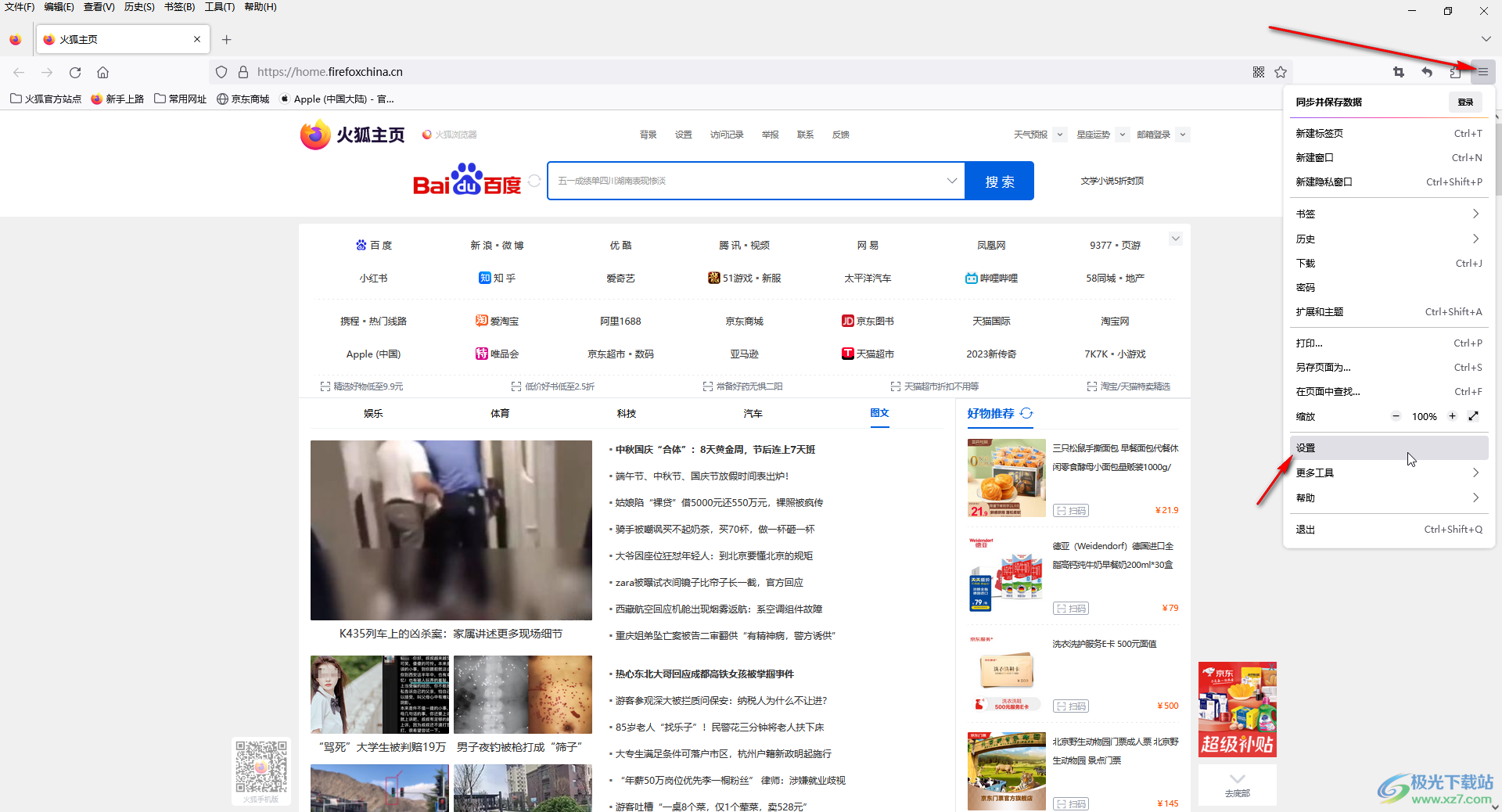Expand the 帮助 submenu in the menu panel
Image resolution: width=1502 pixels, height=812 pixels.
click(1389, 498)
